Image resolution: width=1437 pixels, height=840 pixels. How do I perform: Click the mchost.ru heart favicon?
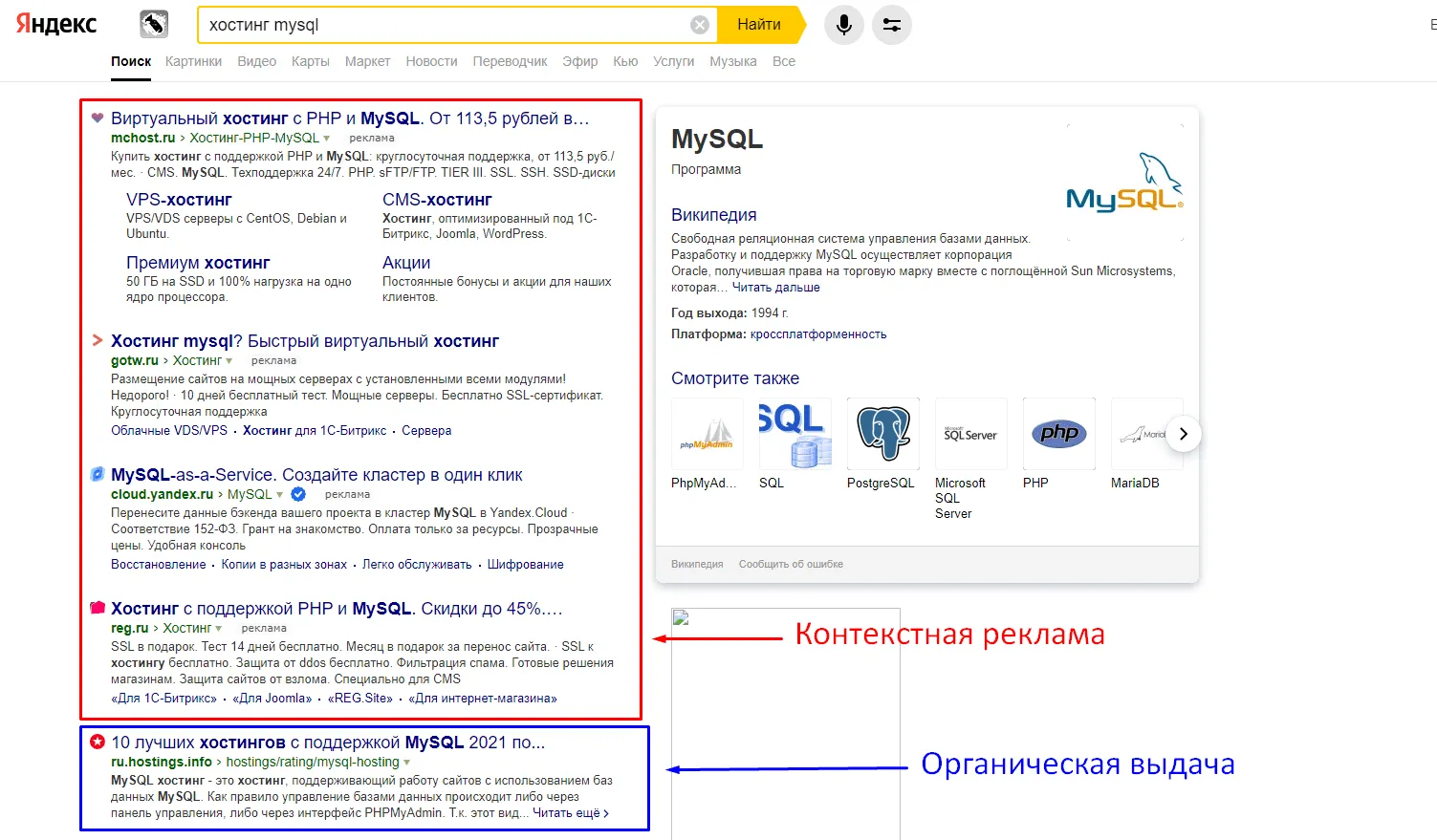click(97, 118)
